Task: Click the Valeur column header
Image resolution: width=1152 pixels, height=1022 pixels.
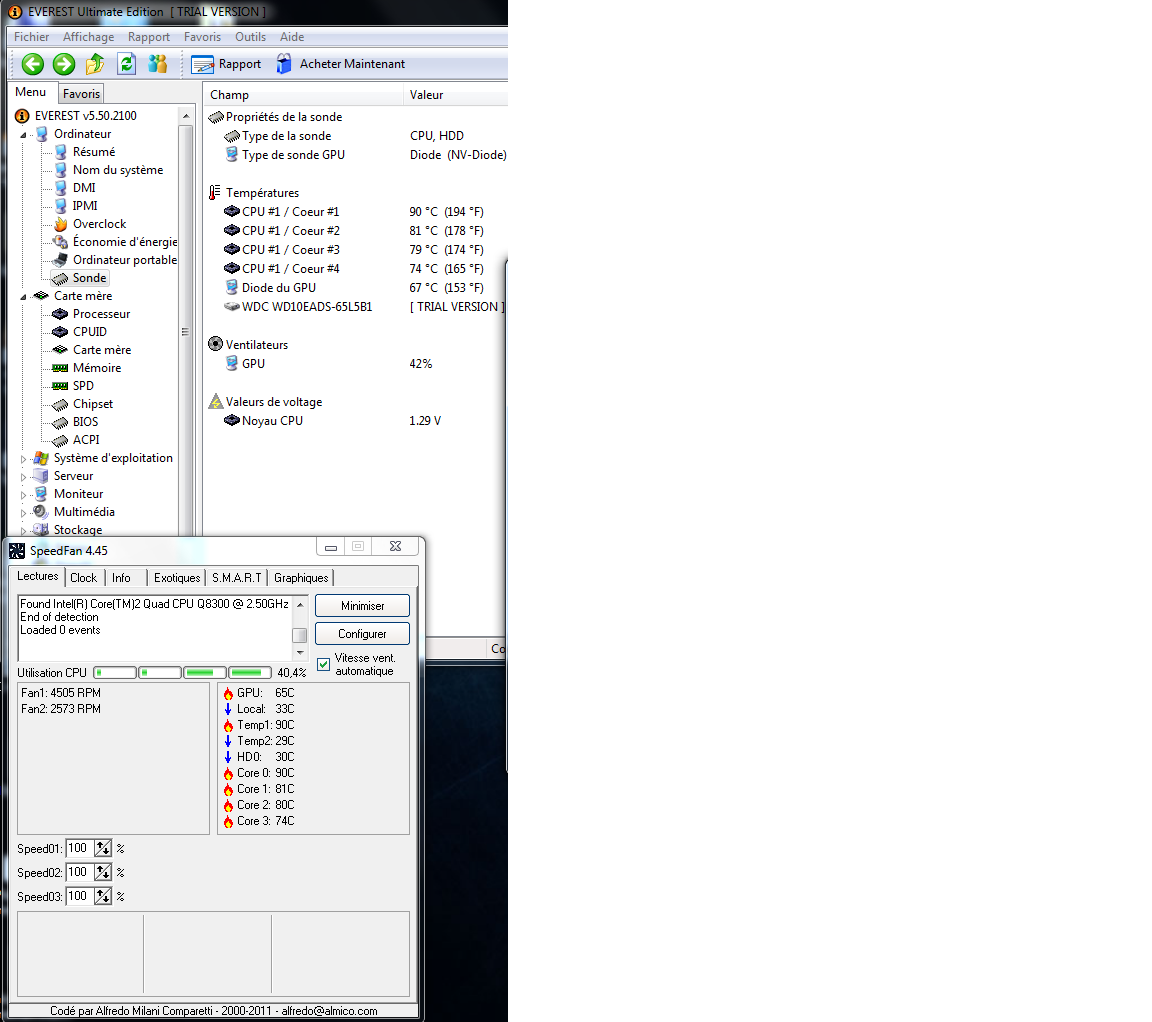Action: coord(456,95)
